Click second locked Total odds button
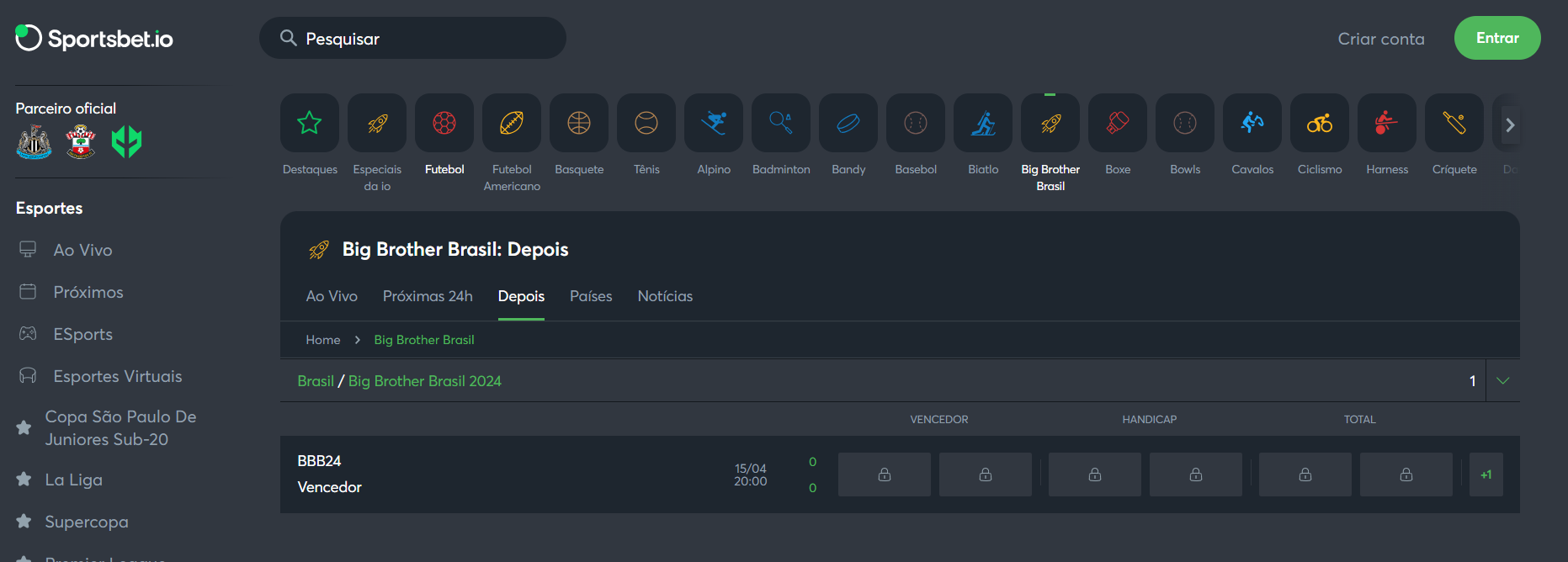 tap(1406, 475)
